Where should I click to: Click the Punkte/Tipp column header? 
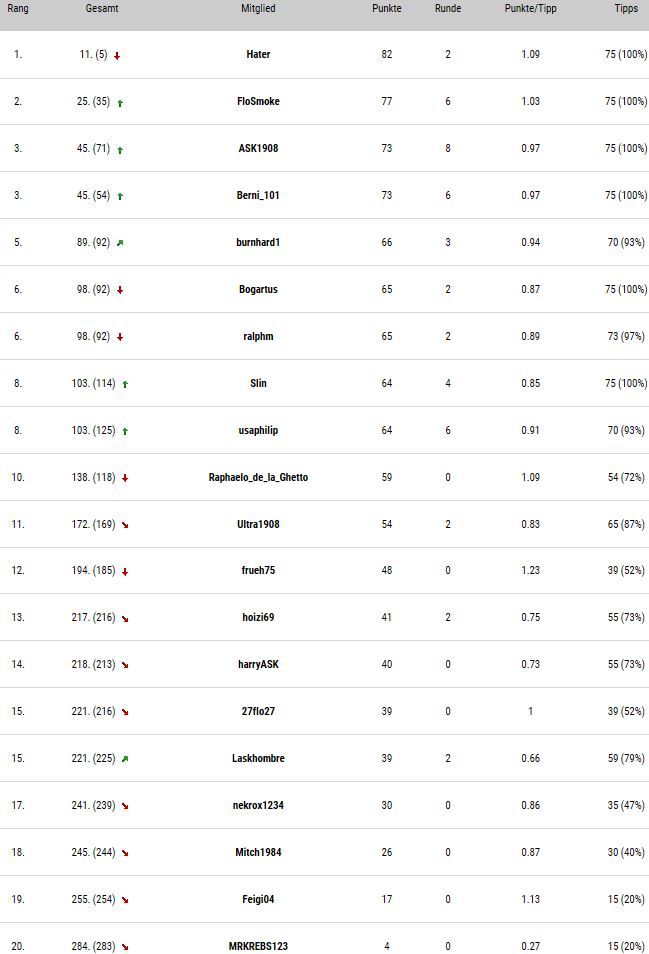530,9
